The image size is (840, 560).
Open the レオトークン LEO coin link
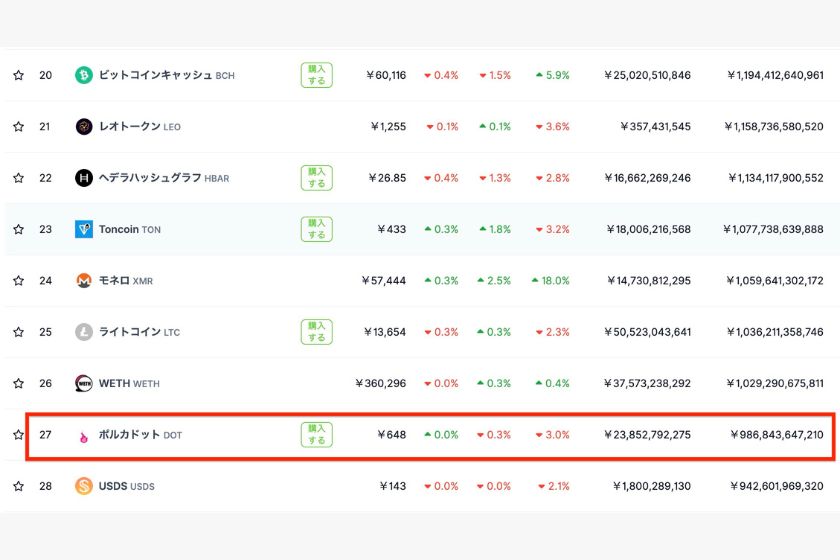[140, 126]
